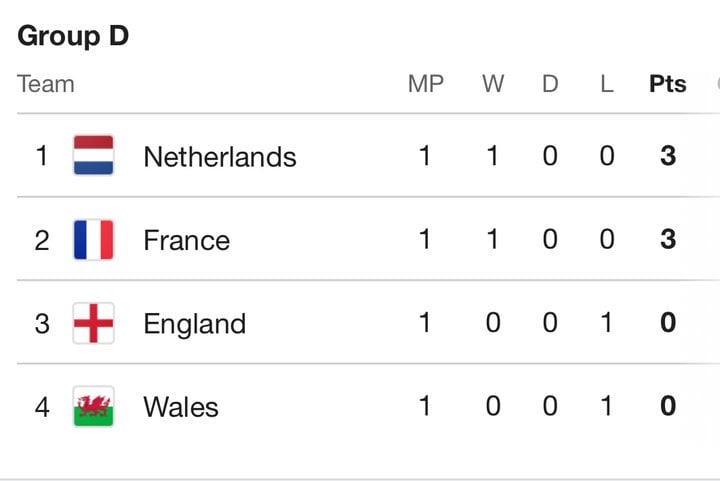Click the Pts column header

click(668, 84)
